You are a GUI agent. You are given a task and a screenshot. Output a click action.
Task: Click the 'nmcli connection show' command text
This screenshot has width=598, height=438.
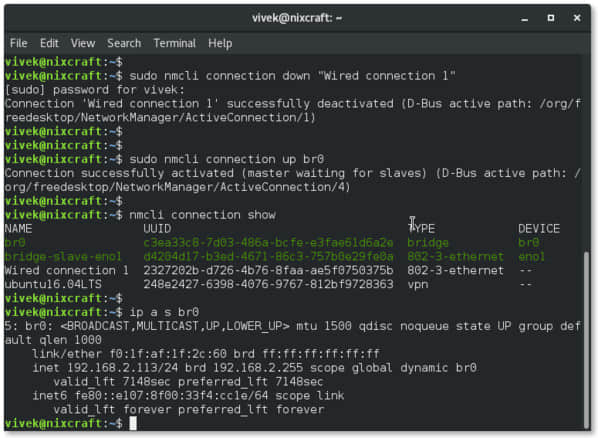202,215
